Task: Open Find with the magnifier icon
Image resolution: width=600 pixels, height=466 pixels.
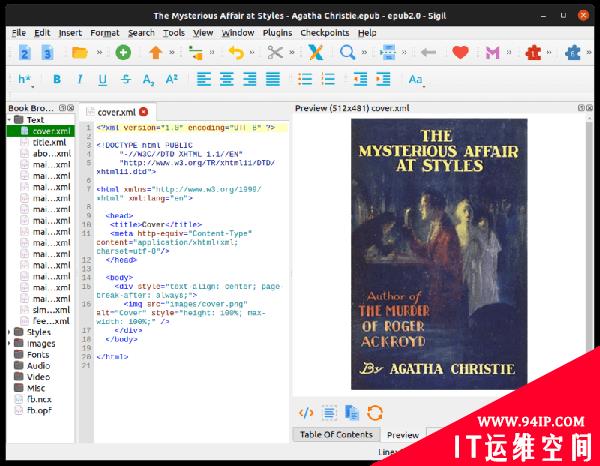Action: click(x=347, y=52)
